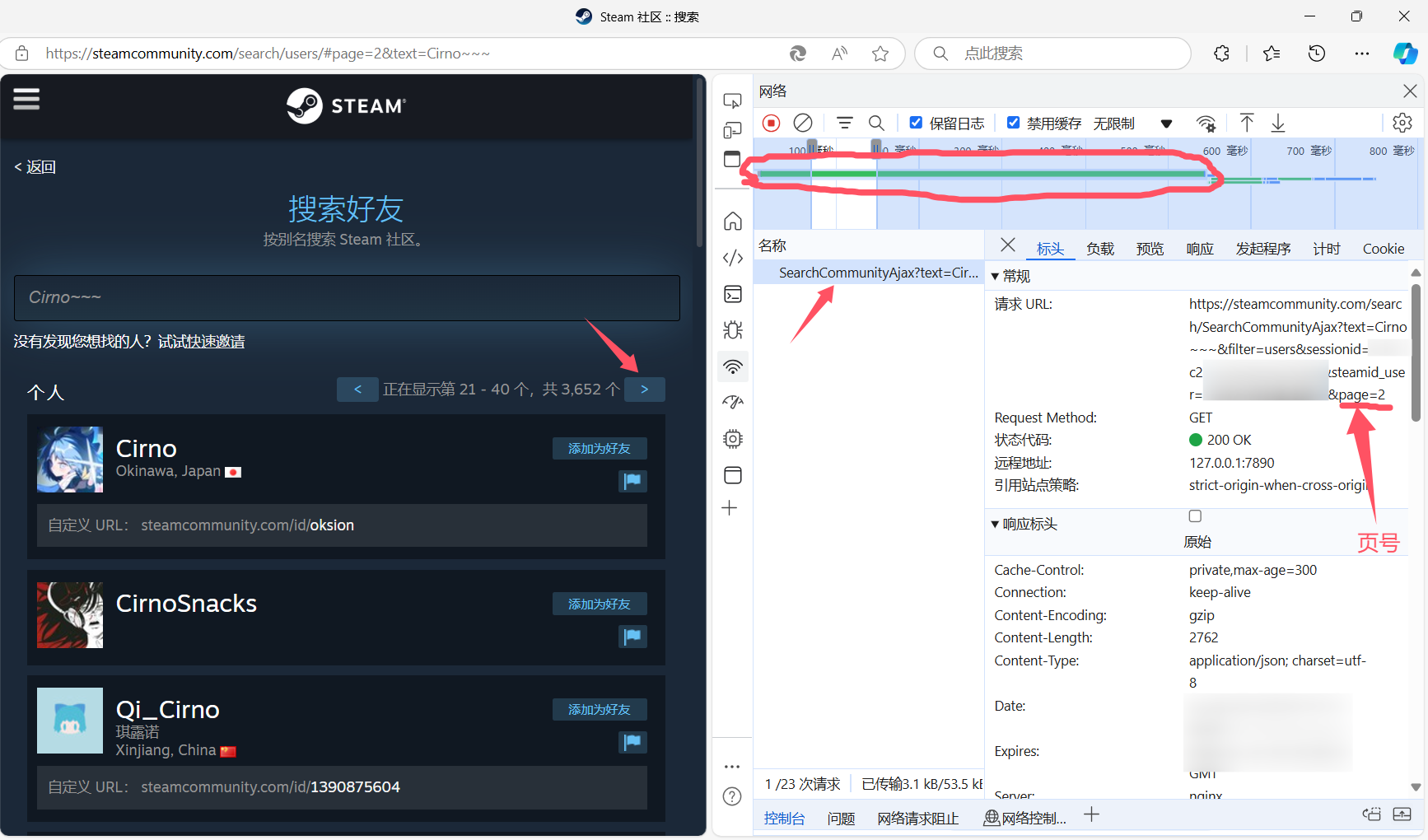The width and height of the screenshot is (1428, 840).
Task: Open network conditions wifi icon
Action: click(1206, 124)
